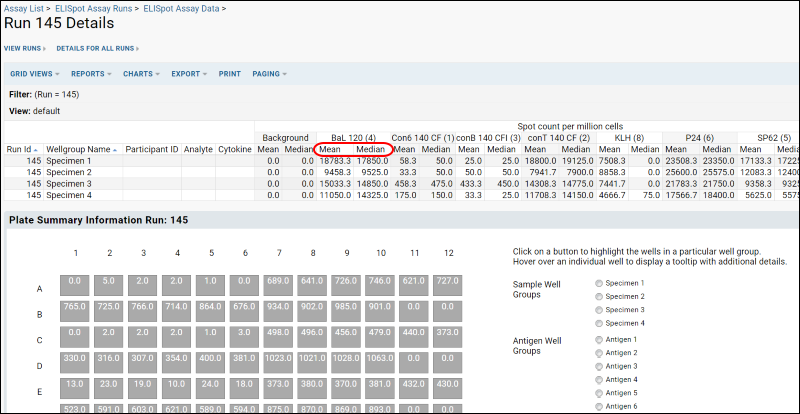800x414 pixels.
Task: Click the Background Mean column header
Action: click(268, 150)
